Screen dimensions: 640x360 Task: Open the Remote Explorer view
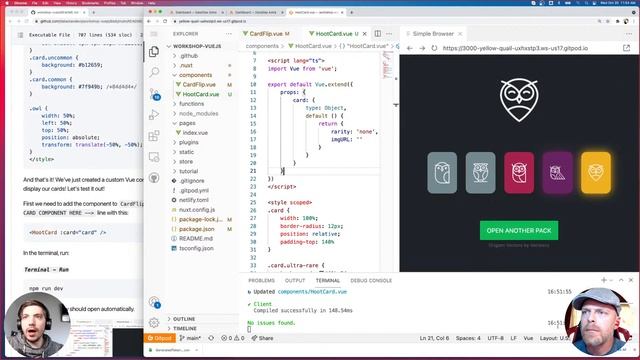point(154,157)
